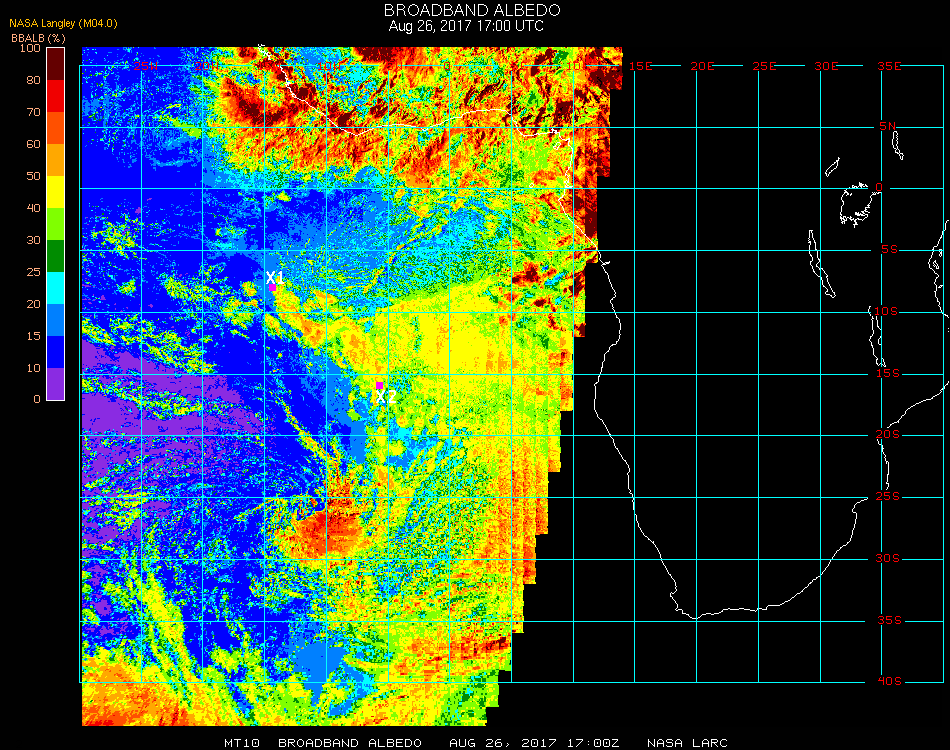Click the legend value 70
The height and width of the screenshot is (750, 950).
point(33,112)
